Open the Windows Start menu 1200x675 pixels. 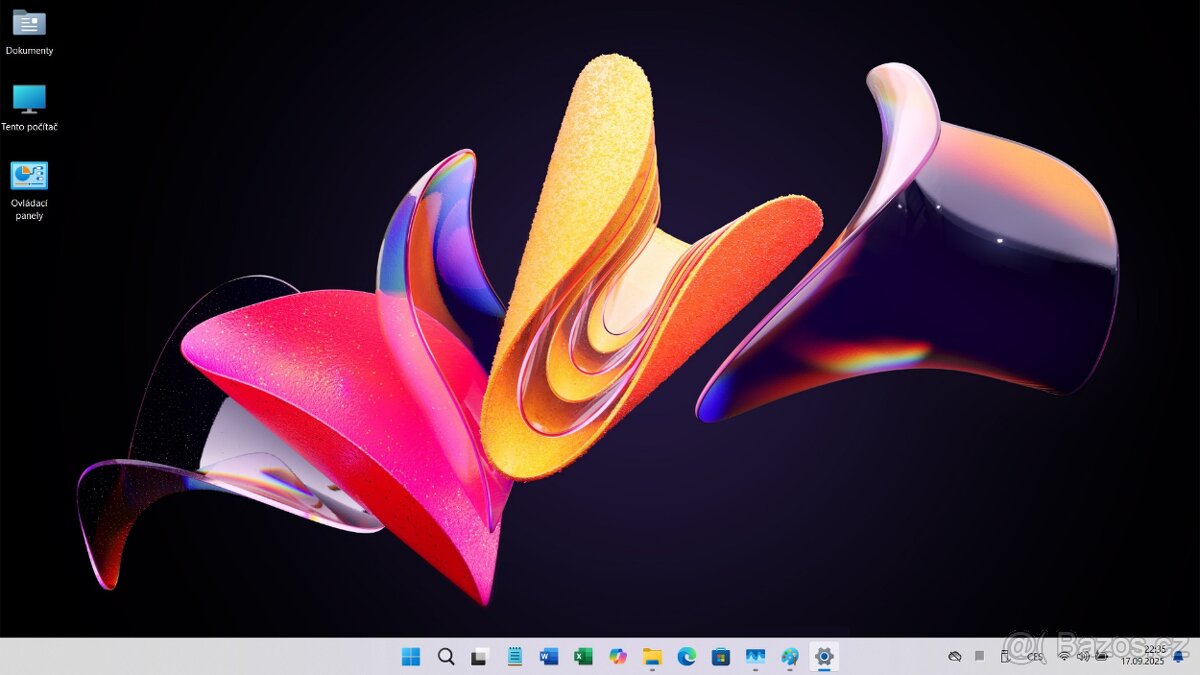tap(411, 657)
